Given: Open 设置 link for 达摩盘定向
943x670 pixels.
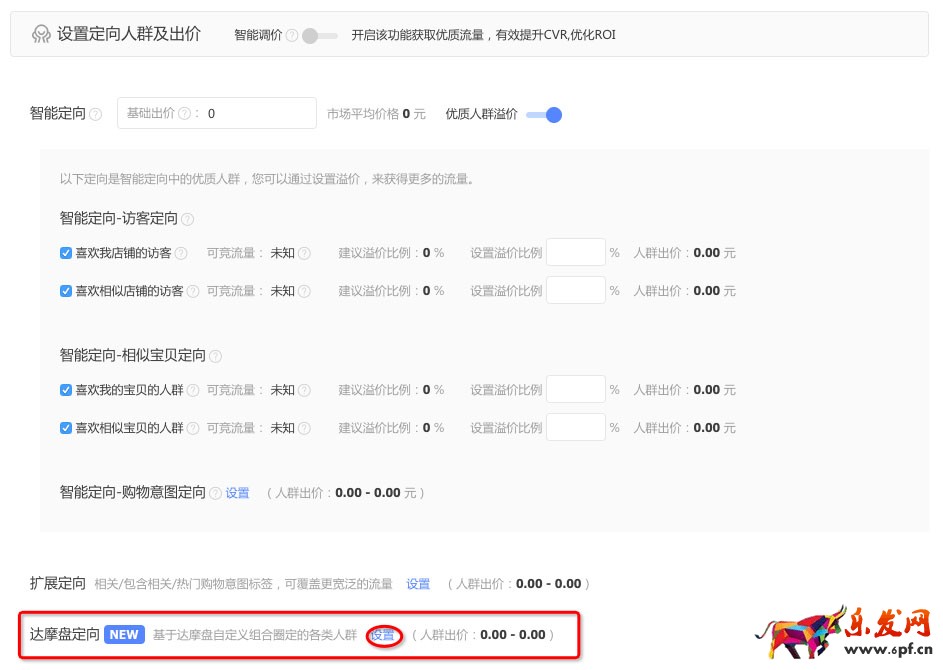Looking at the screenshot, I should tap(382, 635).
